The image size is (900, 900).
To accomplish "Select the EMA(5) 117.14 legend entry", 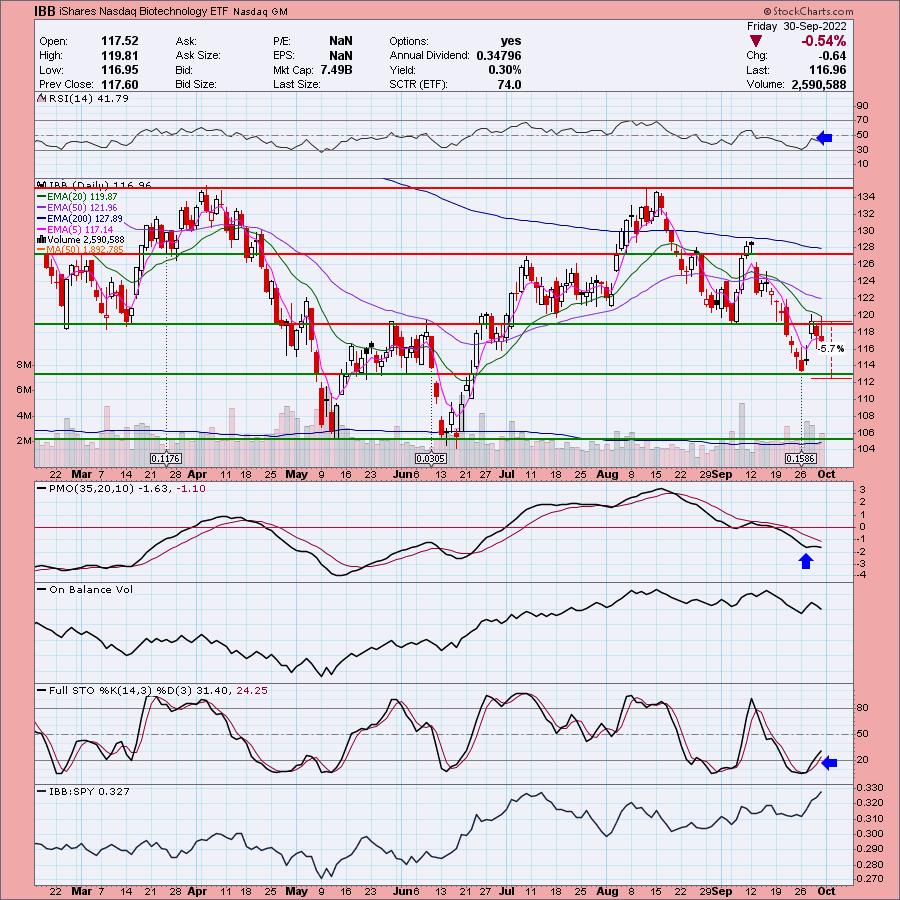I will point(75,229).
